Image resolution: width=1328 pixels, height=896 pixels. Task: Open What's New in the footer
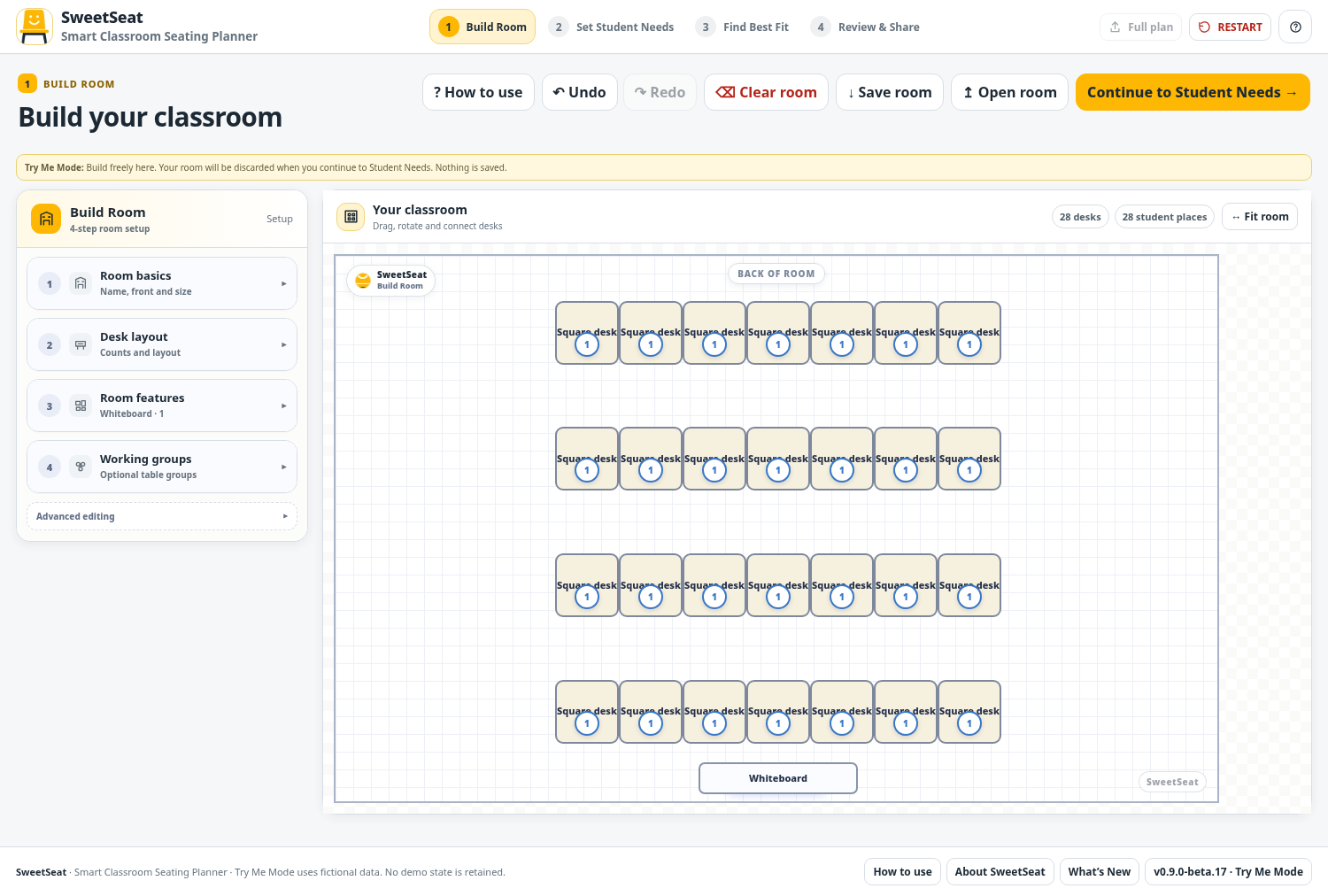click(x=1099, y=872)
